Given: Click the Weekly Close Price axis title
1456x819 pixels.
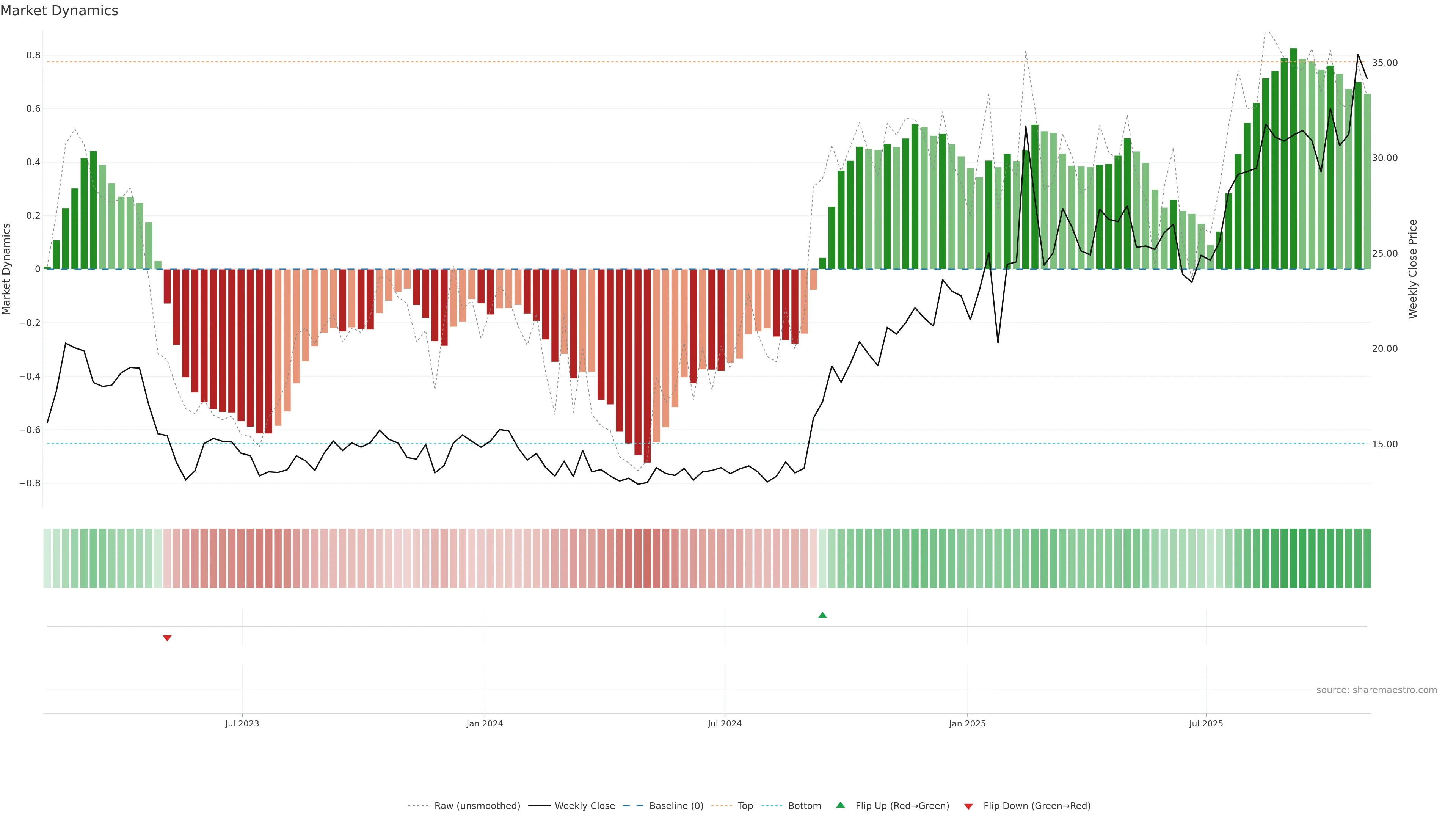Looking at the screenshot, I should (x=1413, y=269).
